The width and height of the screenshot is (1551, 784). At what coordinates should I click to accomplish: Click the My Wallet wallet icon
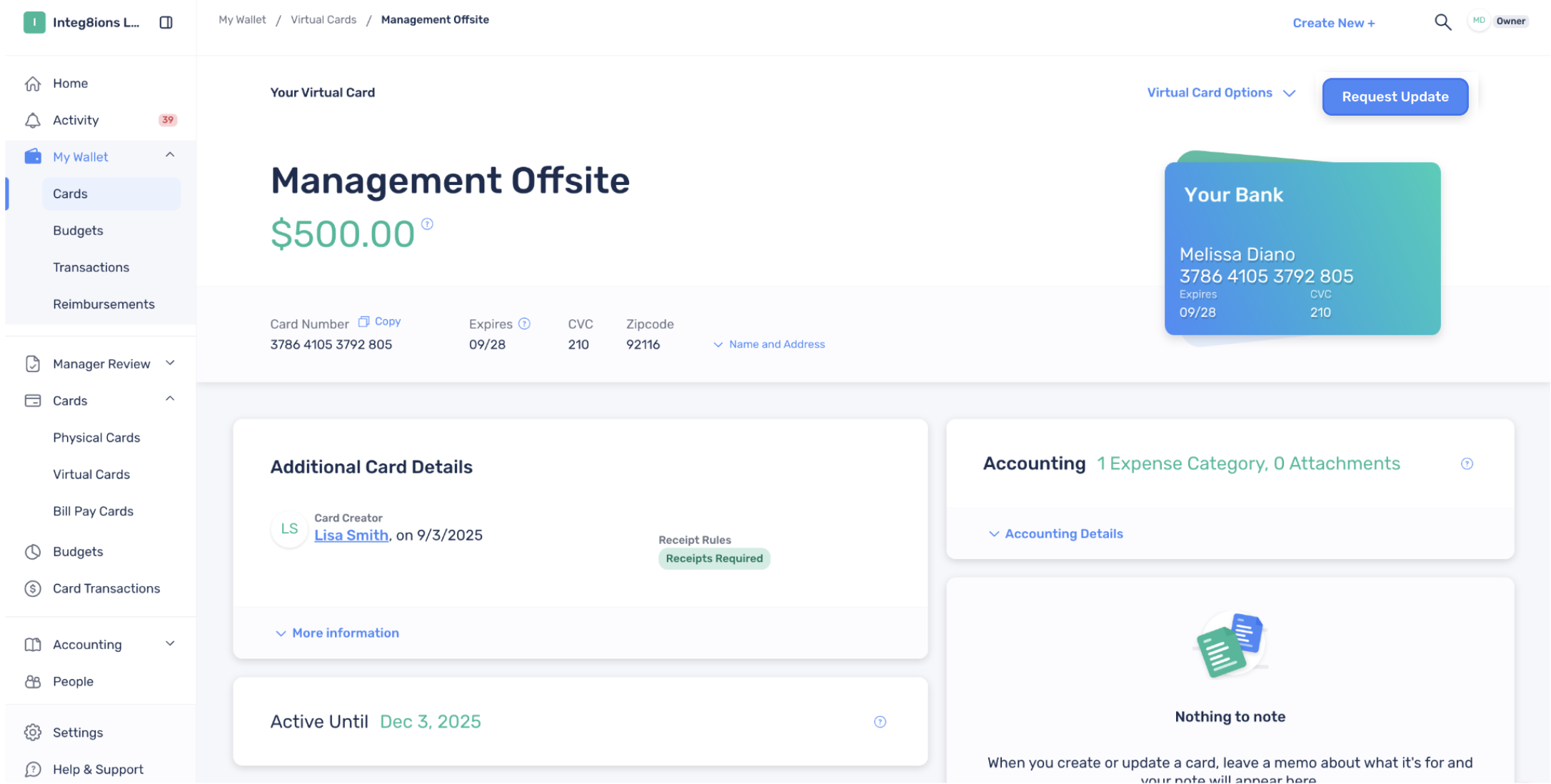[x=33, y=156]
